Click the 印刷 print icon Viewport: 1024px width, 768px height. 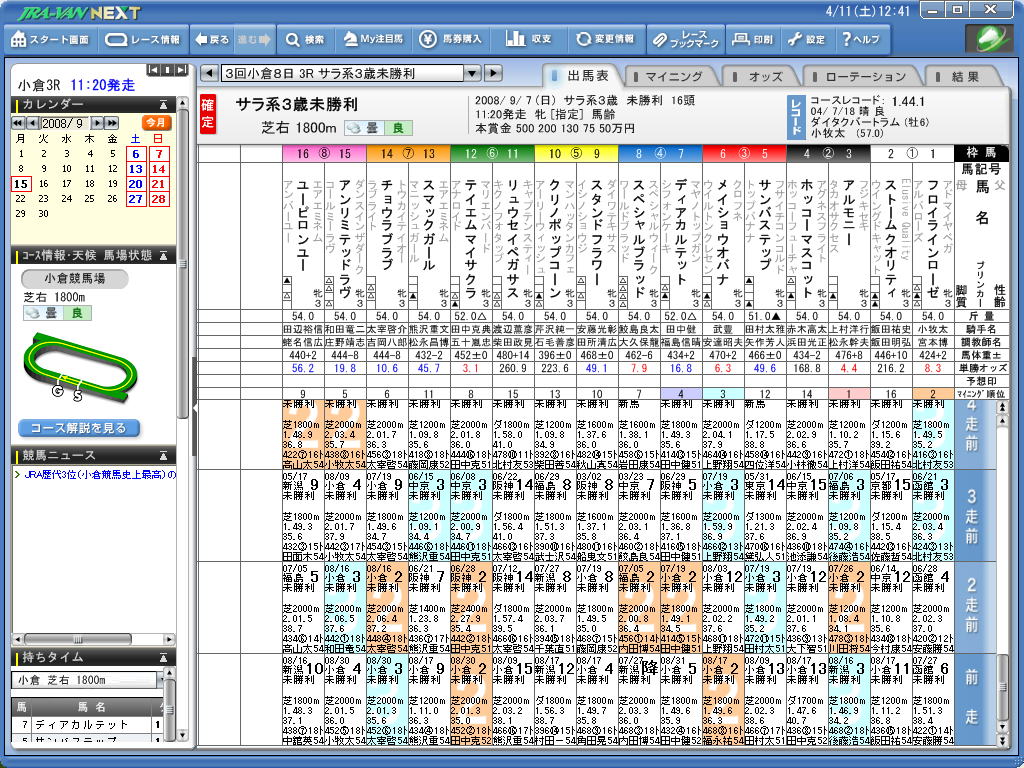coord(752,40)
